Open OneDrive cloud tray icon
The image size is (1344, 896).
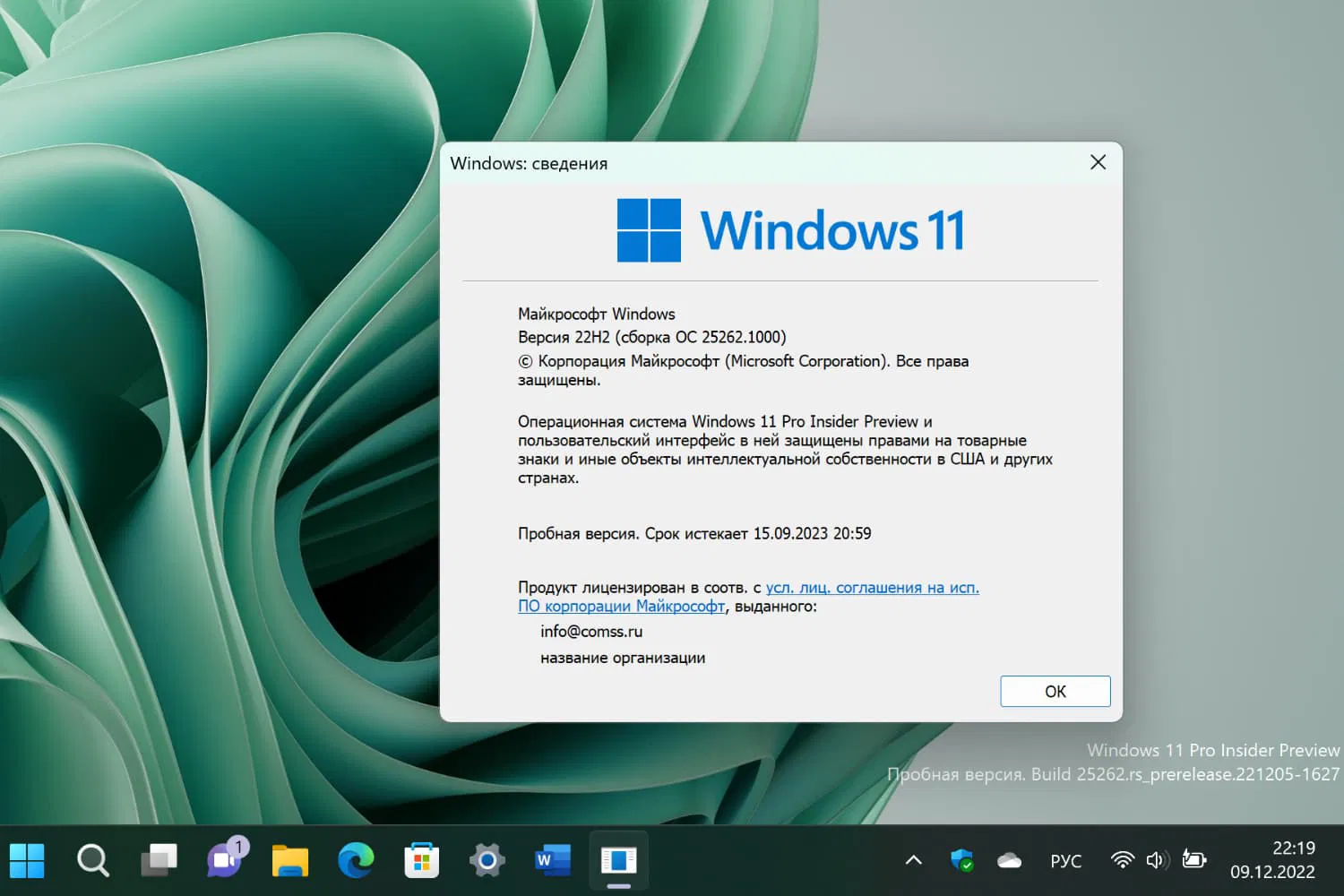1009,861
